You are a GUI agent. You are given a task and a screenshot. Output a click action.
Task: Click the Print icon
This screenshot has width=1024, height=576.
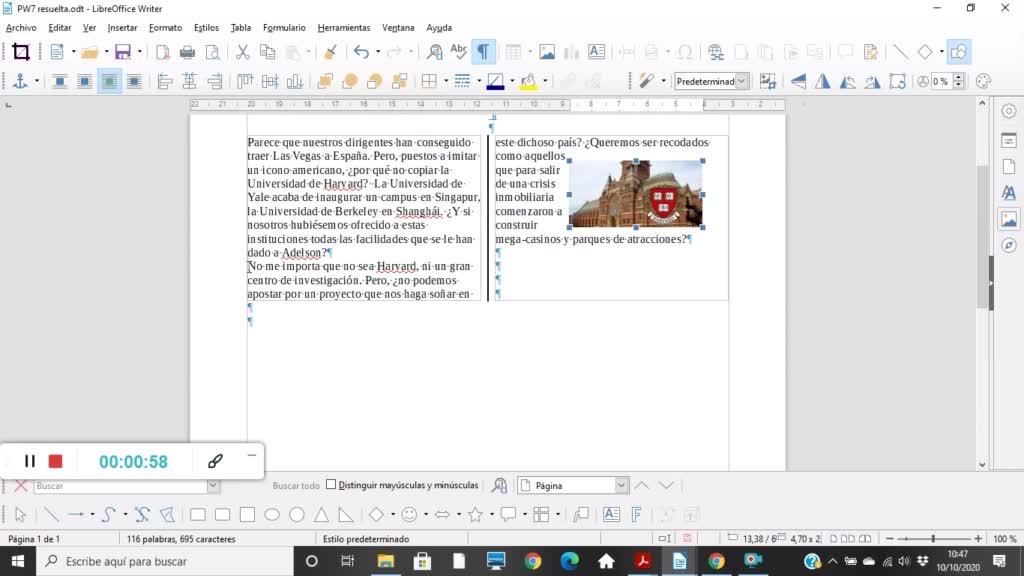click(x=187, y=52)
